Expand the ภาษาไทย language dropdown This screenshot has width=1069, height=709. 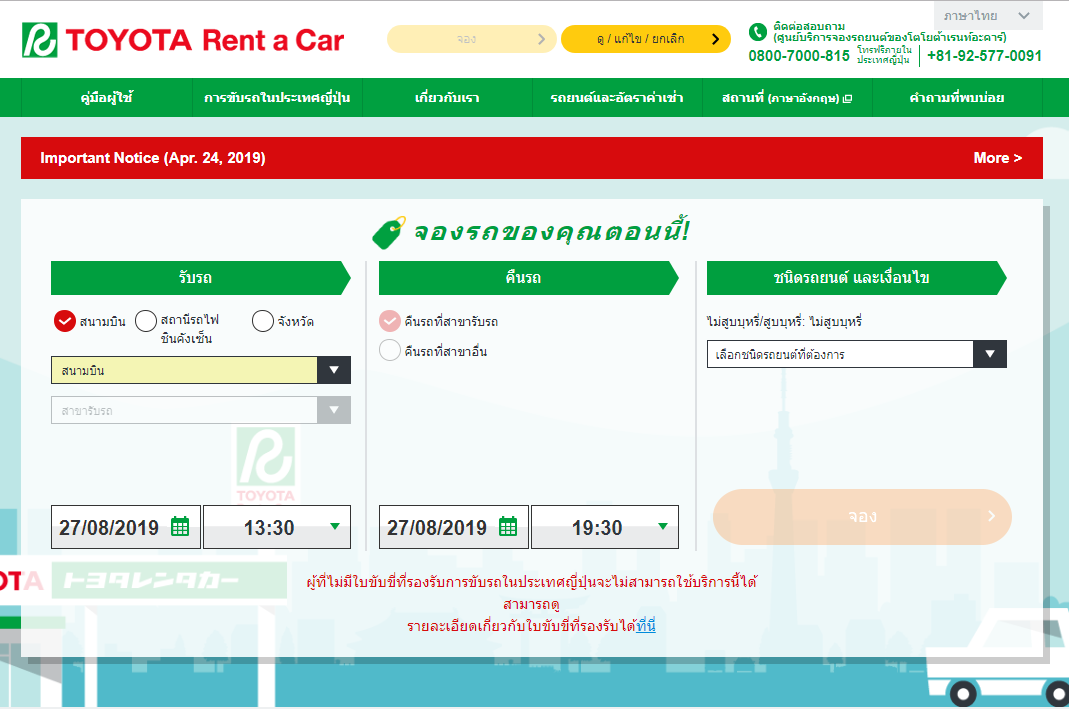tap(987, 16)
